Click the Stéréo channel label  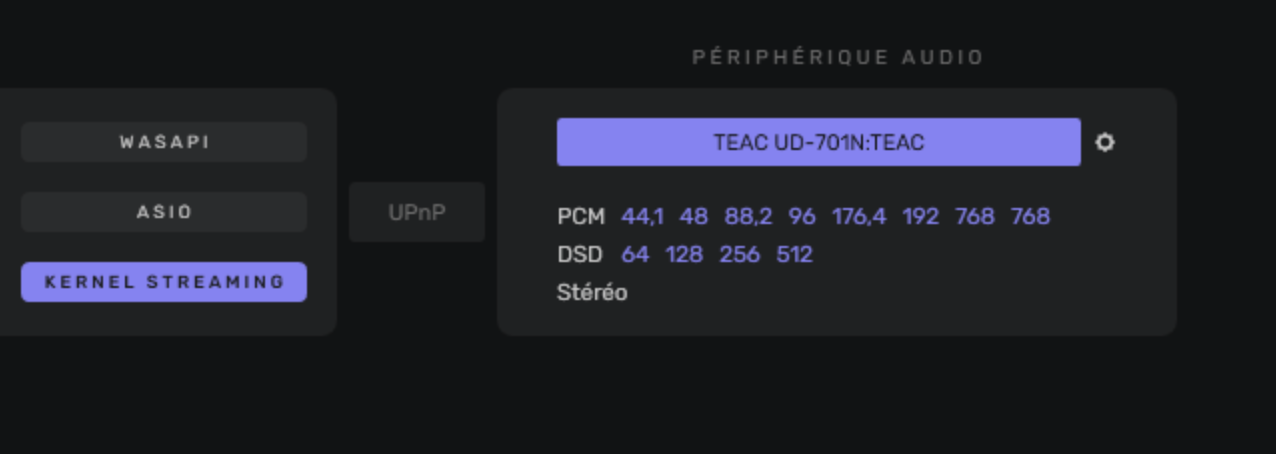(x=592, y=293)
